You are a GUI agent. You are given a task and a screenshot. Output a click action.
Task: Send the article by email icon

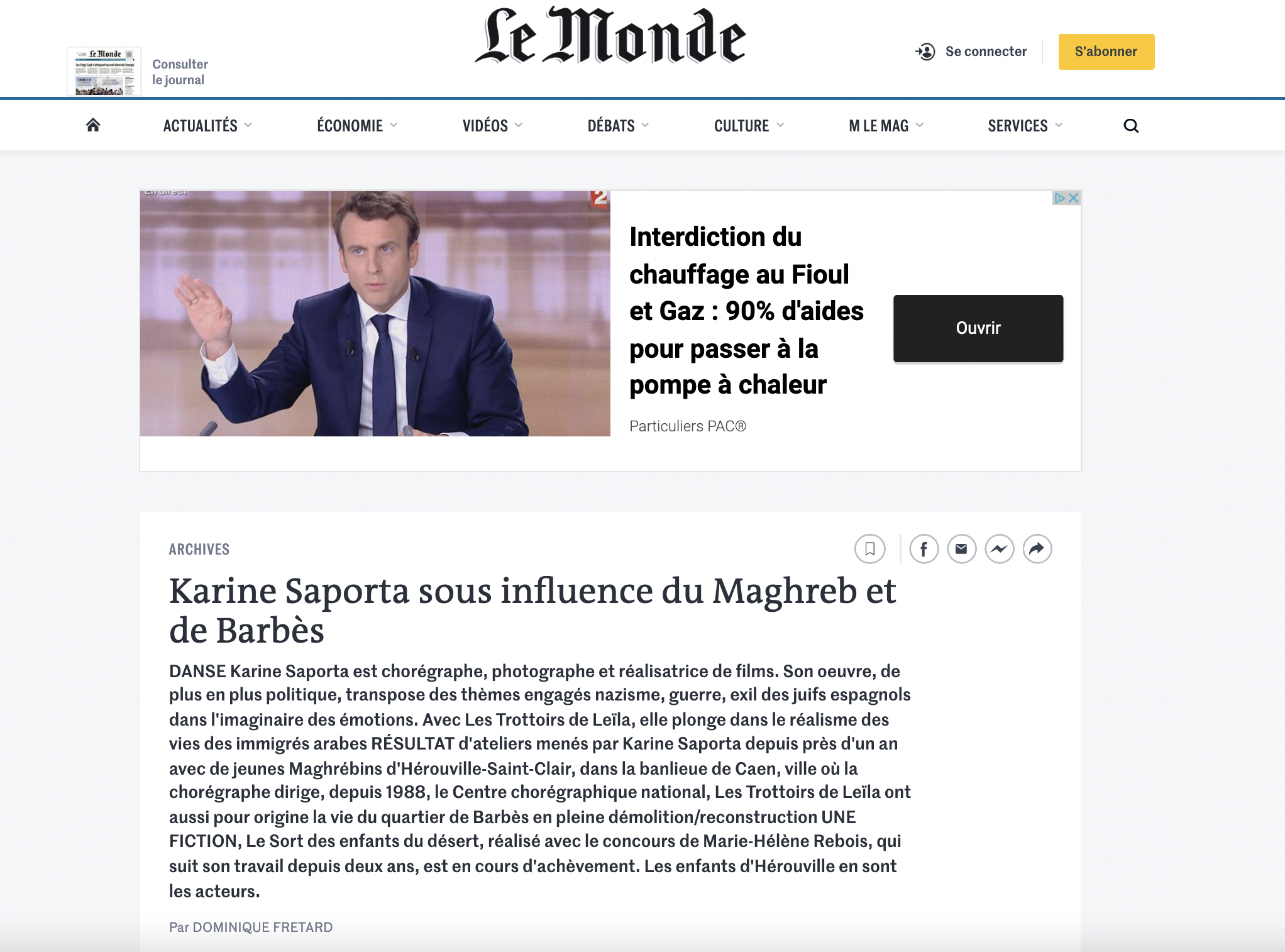(x=962, y=549)
